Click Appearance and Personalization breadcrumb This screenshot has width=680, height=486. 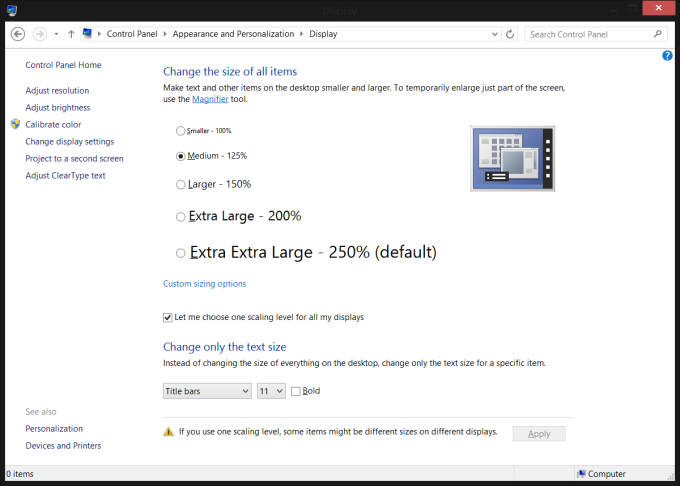(233, 34)
